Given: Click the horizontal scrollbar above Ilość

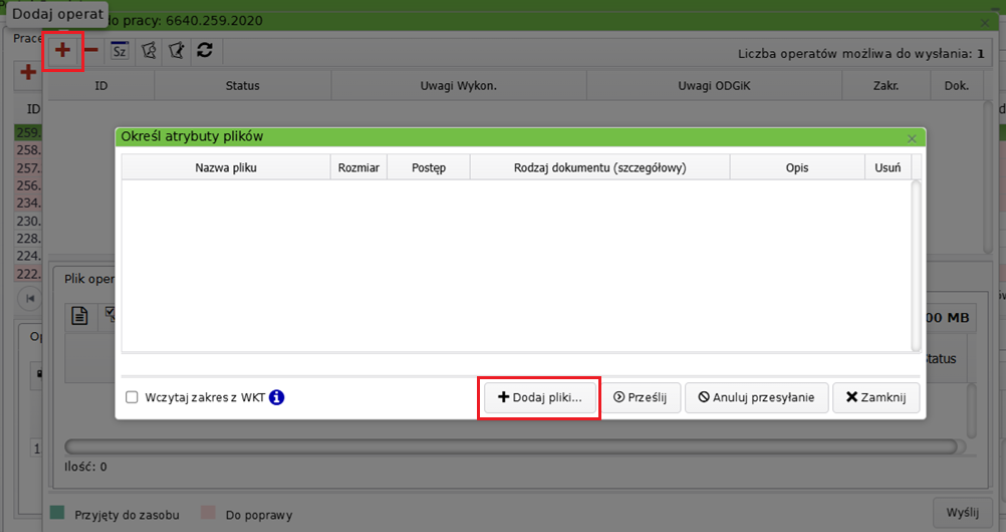Looking at the screenshot, I should point(500,446).
